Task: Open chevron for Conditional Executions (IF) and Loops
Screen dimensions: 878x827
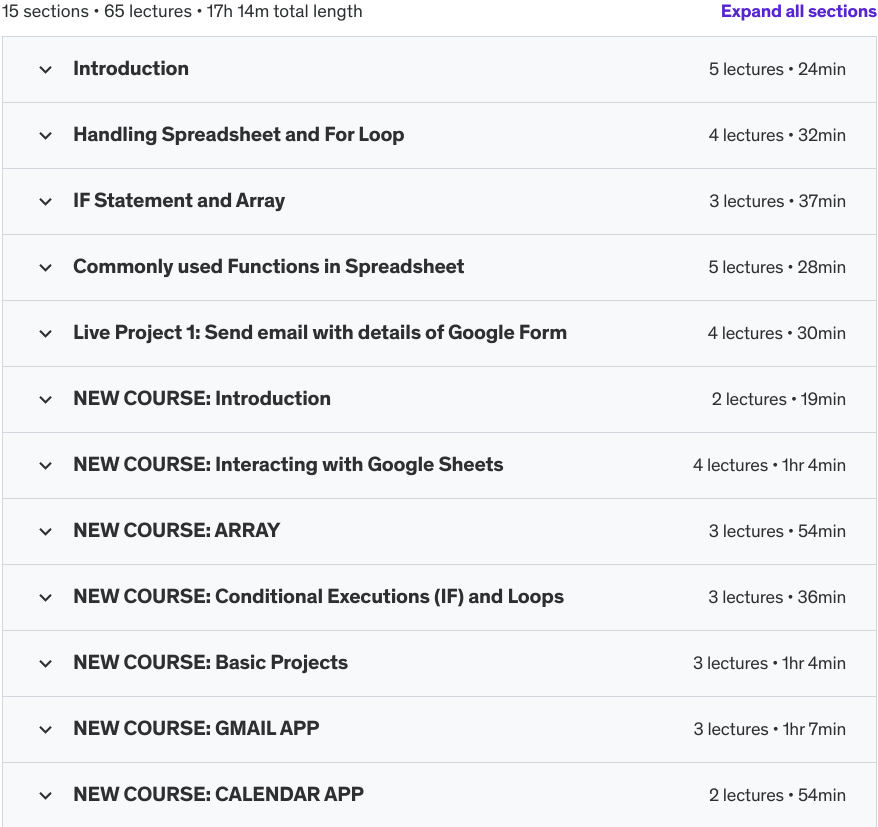Action: click(x=45, y=598)
